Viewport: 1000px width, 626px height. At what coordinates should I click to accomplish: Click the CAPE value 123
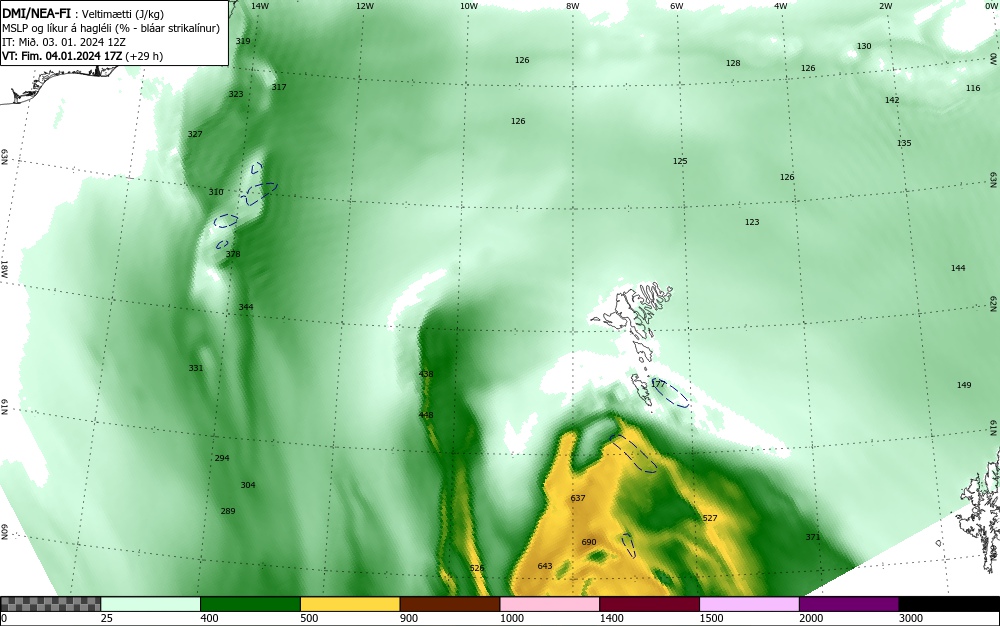point(753,222)
